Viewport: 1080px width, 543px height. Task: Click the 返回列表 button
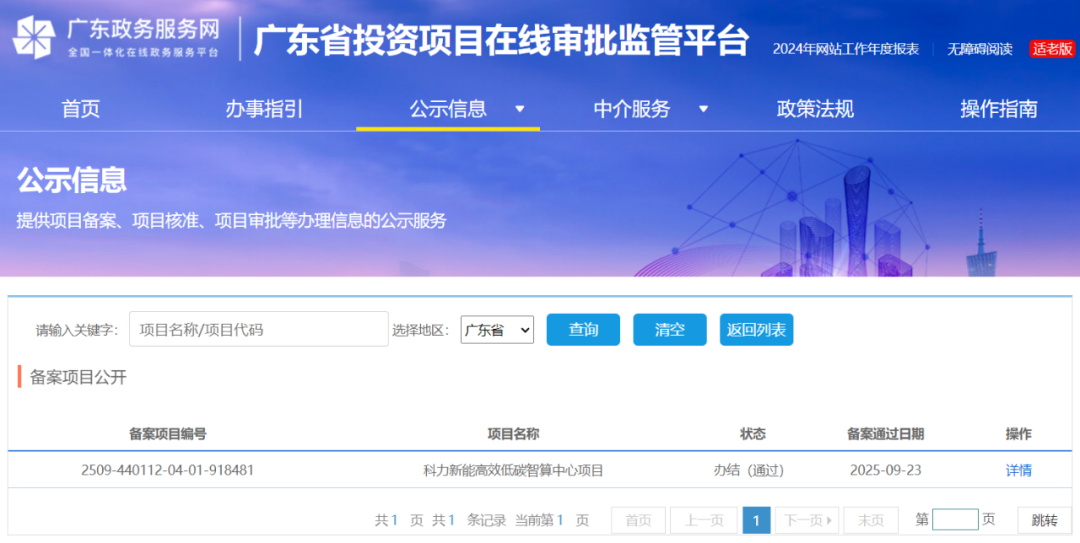coord(756,330)
